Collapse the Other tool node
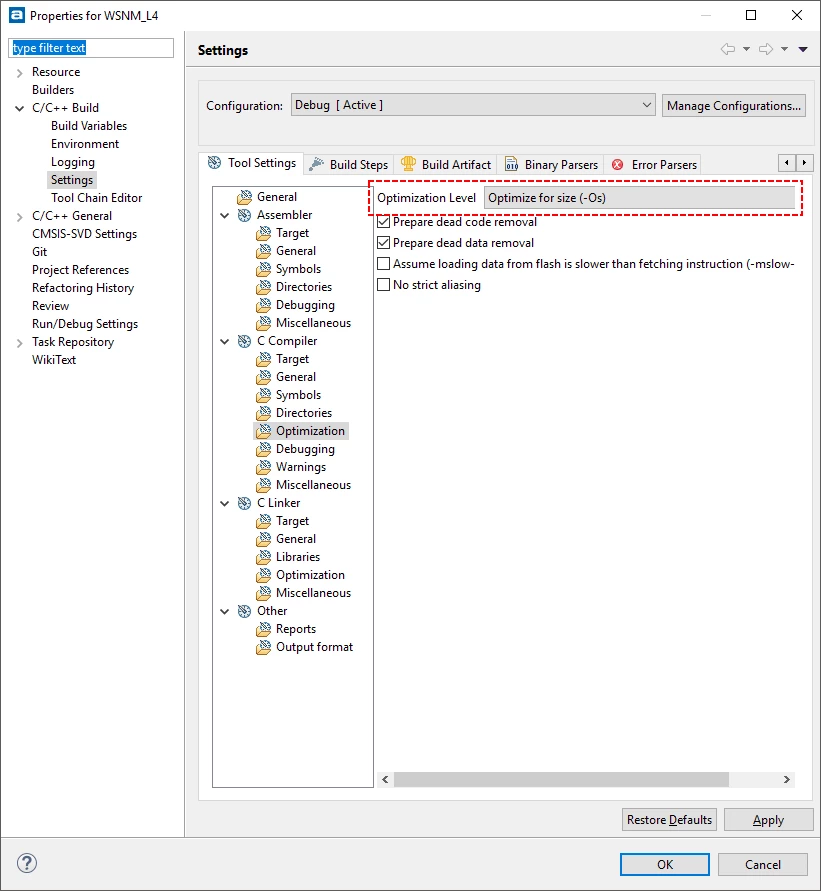This screenshot has height=891, width=821. (x=225, y=612)
